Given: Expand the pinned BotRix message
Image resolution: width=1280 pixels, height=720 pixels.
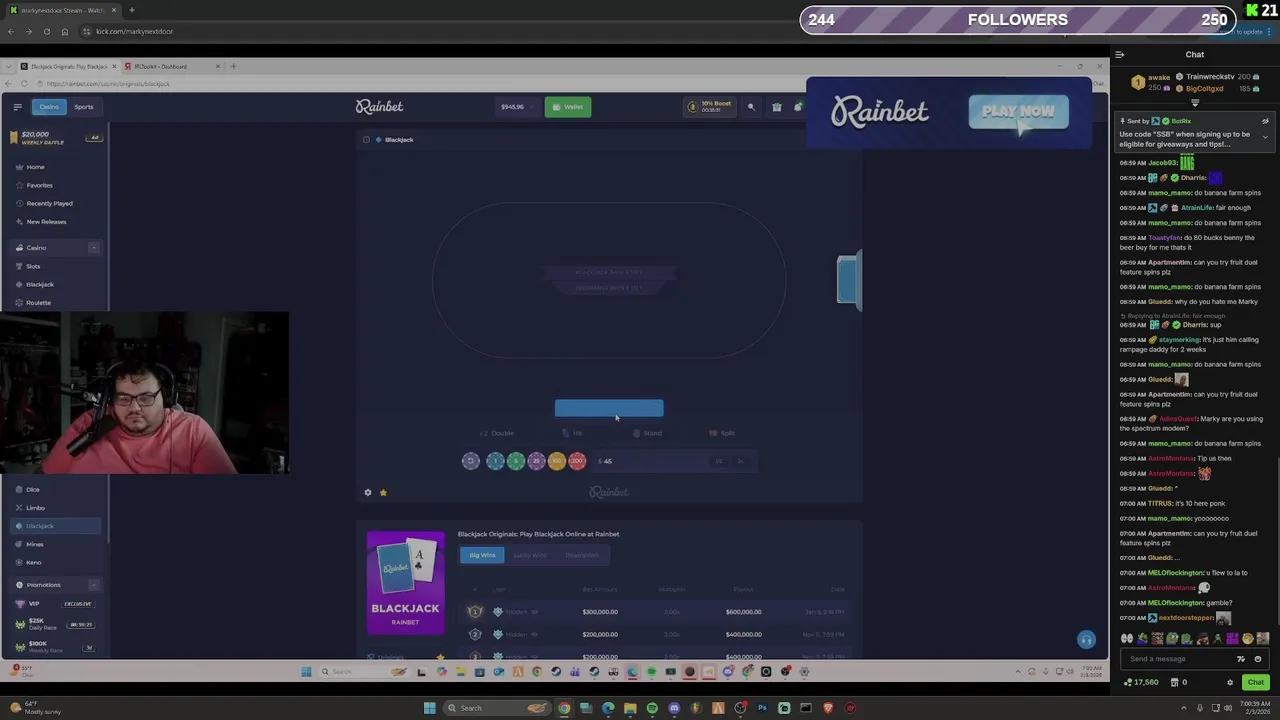Looking at the screenshot, I should point(1265,137).
